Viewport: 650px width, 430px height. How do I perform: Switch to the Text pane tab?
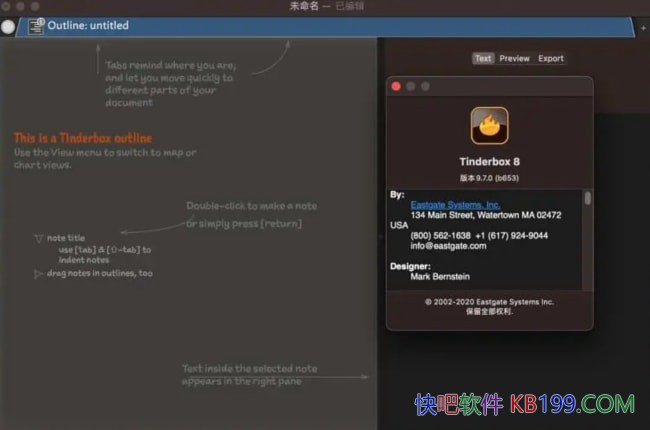[x=483, y=59]
